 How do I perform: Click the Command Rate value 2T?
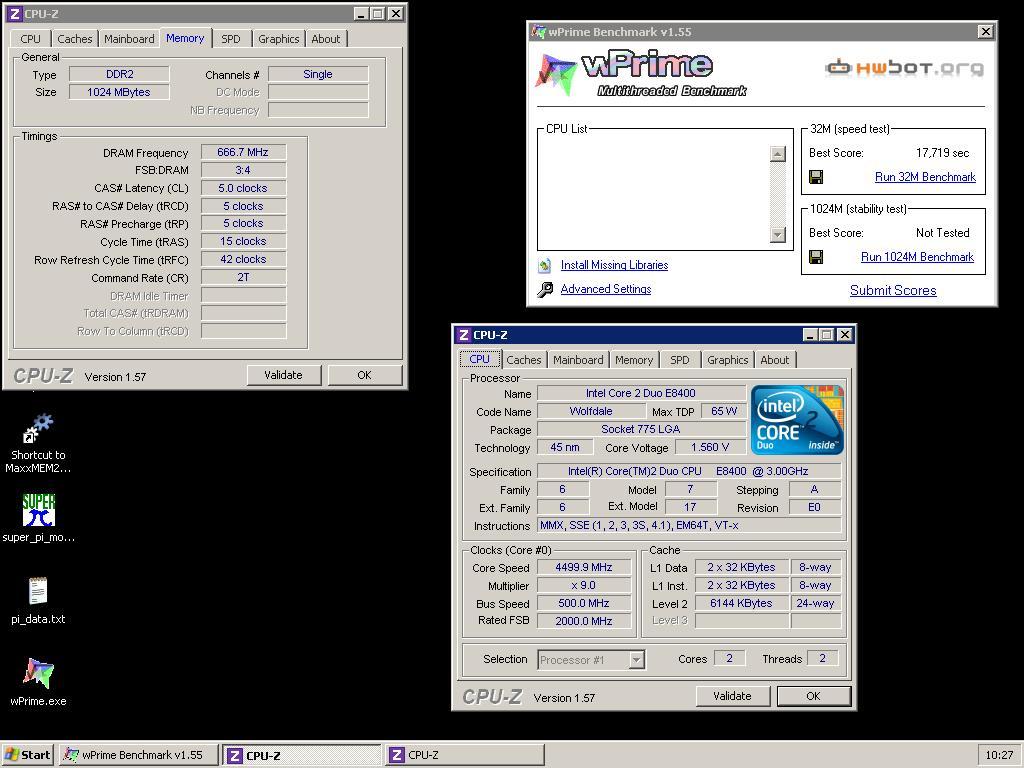[x=243, y=278]
